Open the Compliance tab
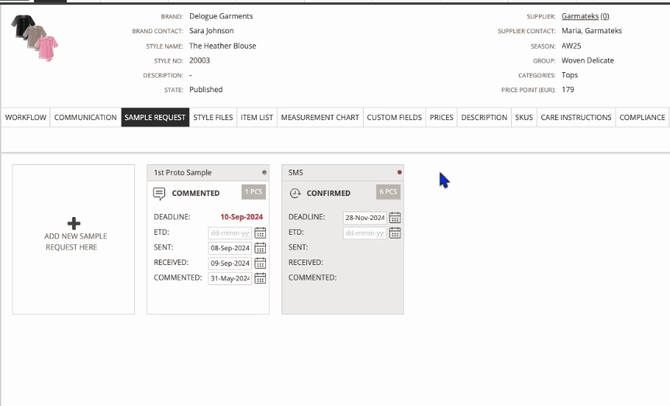Viewport: 670px width, 406px height. (642, 118)
